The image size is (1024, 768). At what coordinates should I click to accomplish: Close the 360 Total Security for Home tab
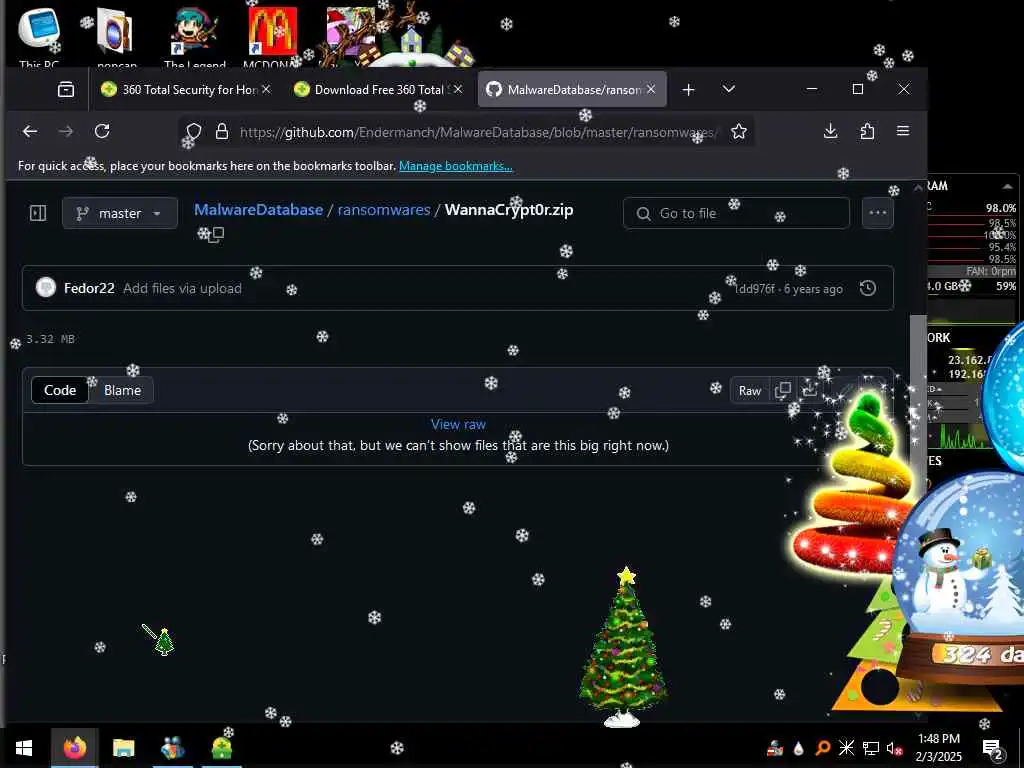266,89
